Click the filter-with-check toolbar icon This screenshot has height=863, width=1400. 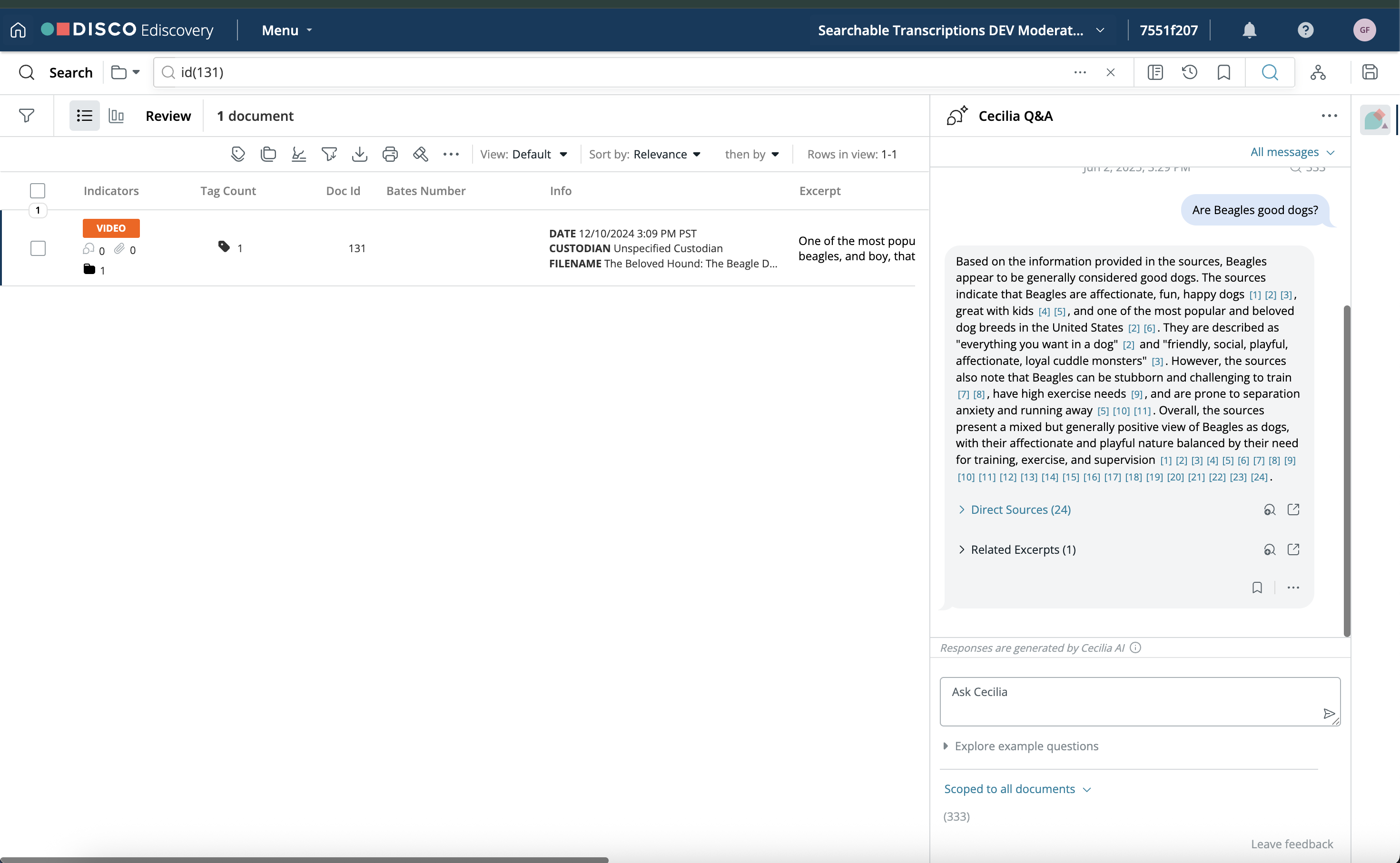click(x=329, y=154)
